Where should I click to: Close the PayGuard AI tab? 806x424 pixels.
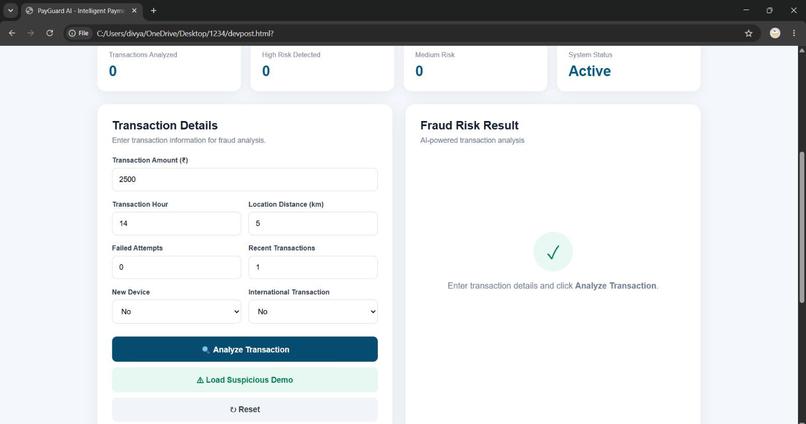[134, 10]
